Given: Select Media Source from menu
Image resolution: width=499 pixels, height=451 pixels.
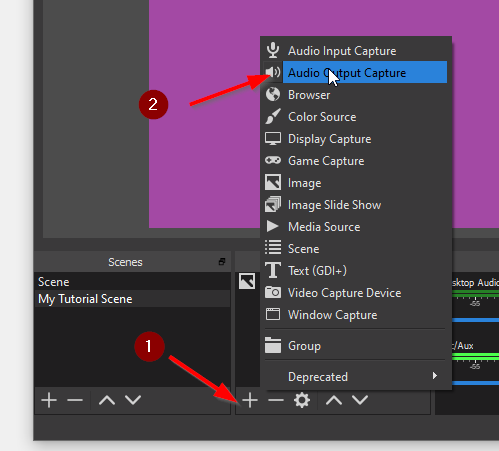Looking at the screenshot, I should point(356,227).
